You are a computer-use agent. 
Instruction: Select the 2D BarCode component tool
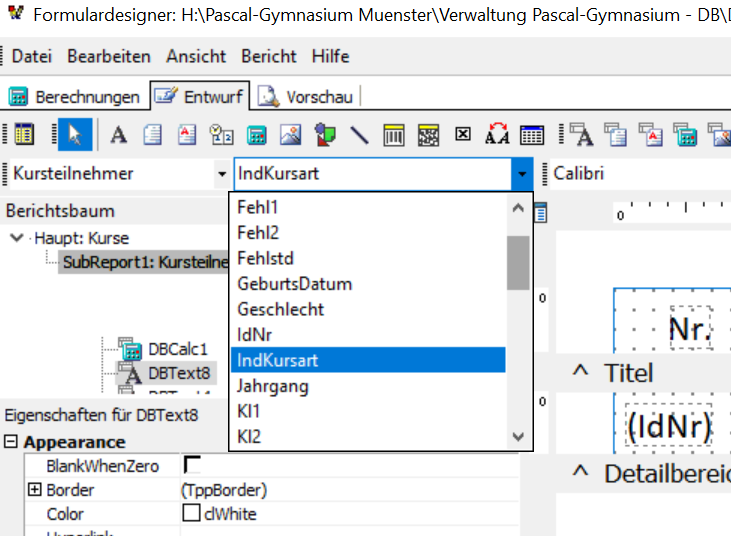coord(428,135)
